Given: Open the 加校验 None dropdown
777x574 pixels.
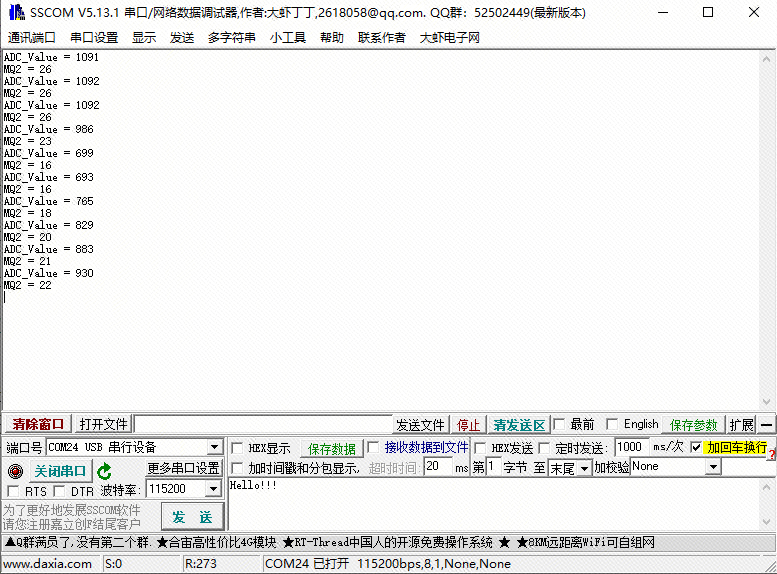Looking at the screenshot, I should tap(713, 467).
